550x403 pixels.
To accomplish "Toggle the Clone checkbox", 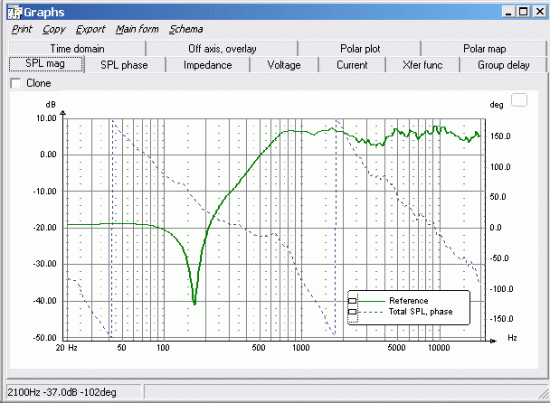I will coord(15,83).
